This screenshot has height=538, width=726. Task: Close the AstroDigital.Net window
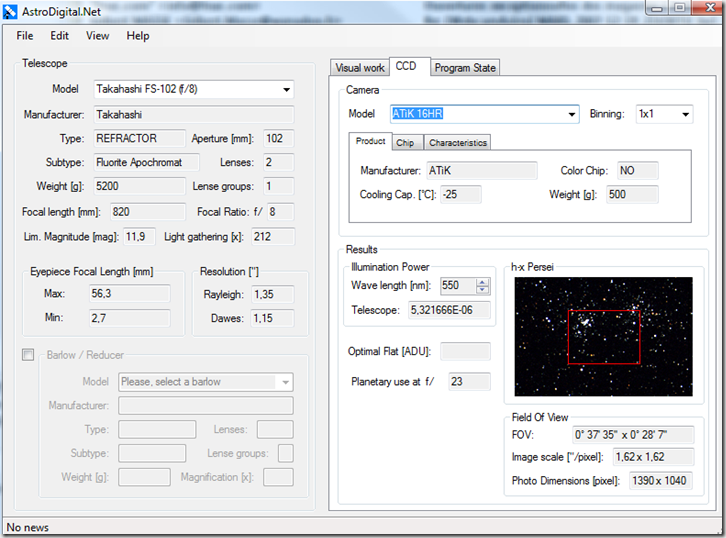(708, 8)
